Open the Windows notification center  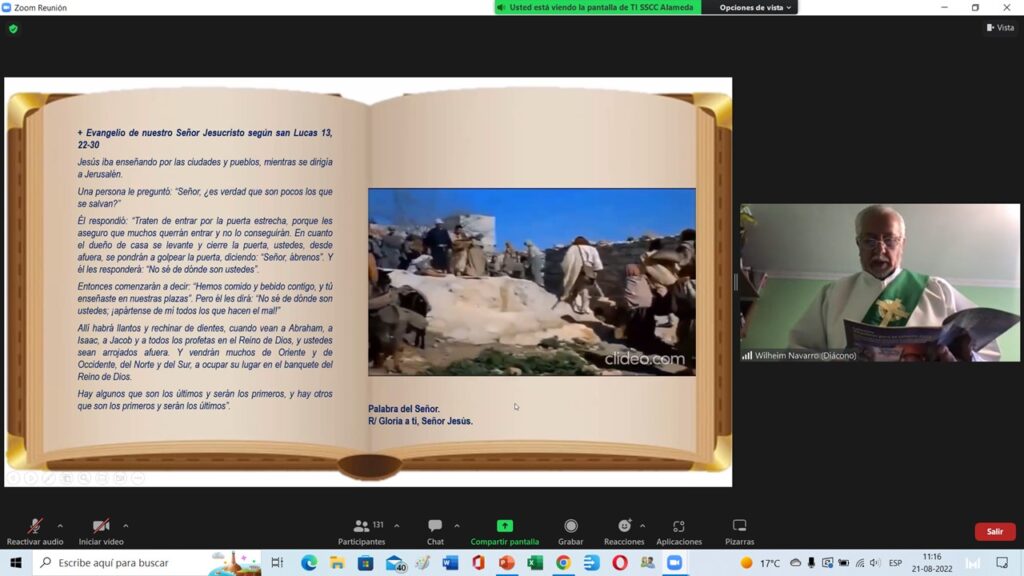tap(1002, 562)
